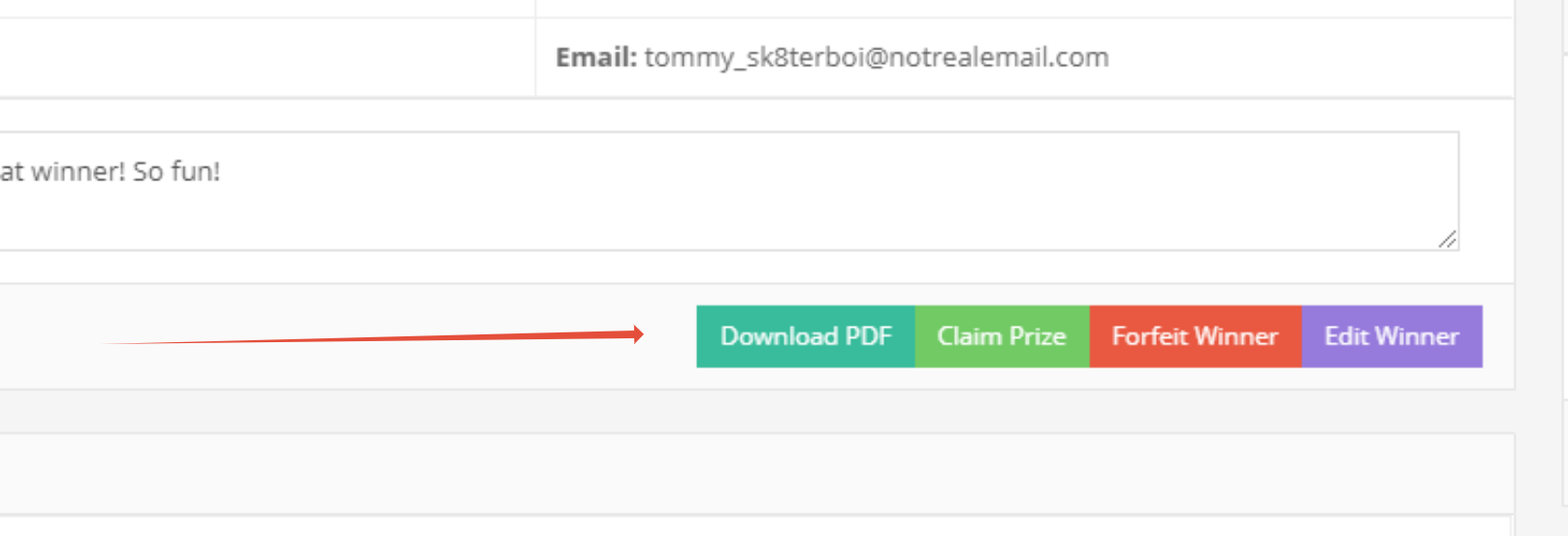This screenshot has width=1568, height=536.
Task: Click inside the comment text area
Action: 679,208
